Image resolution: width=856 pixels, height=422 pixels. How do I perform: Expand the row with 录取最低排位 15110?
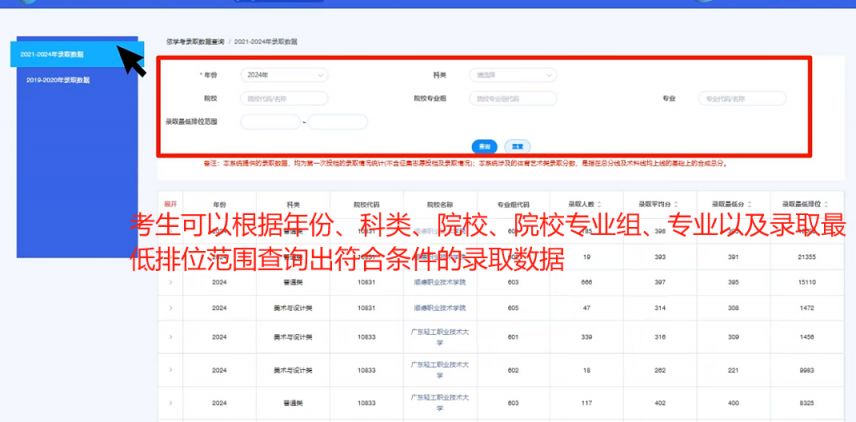click(x=170, y=282)
